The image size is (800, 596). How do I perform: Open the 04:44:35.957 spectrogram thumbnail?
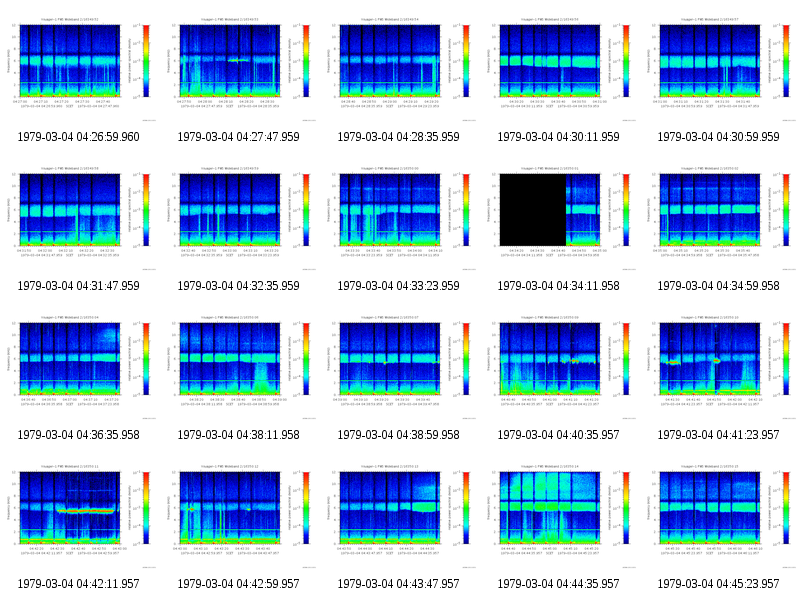(558, 516)
